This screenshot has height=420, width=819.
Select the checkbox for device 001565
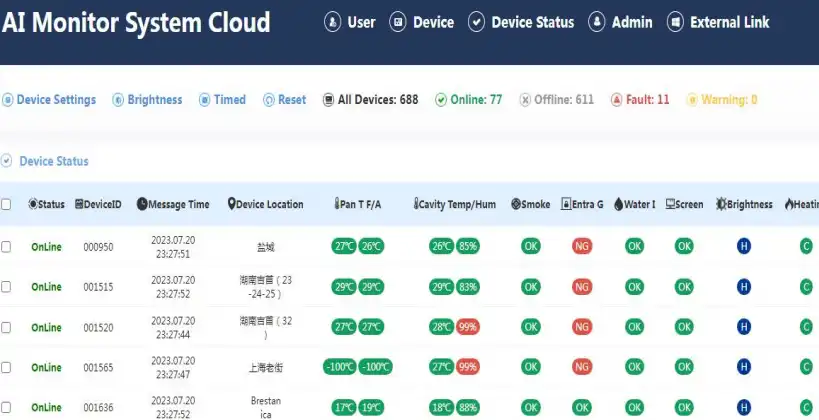coord(7,368)
